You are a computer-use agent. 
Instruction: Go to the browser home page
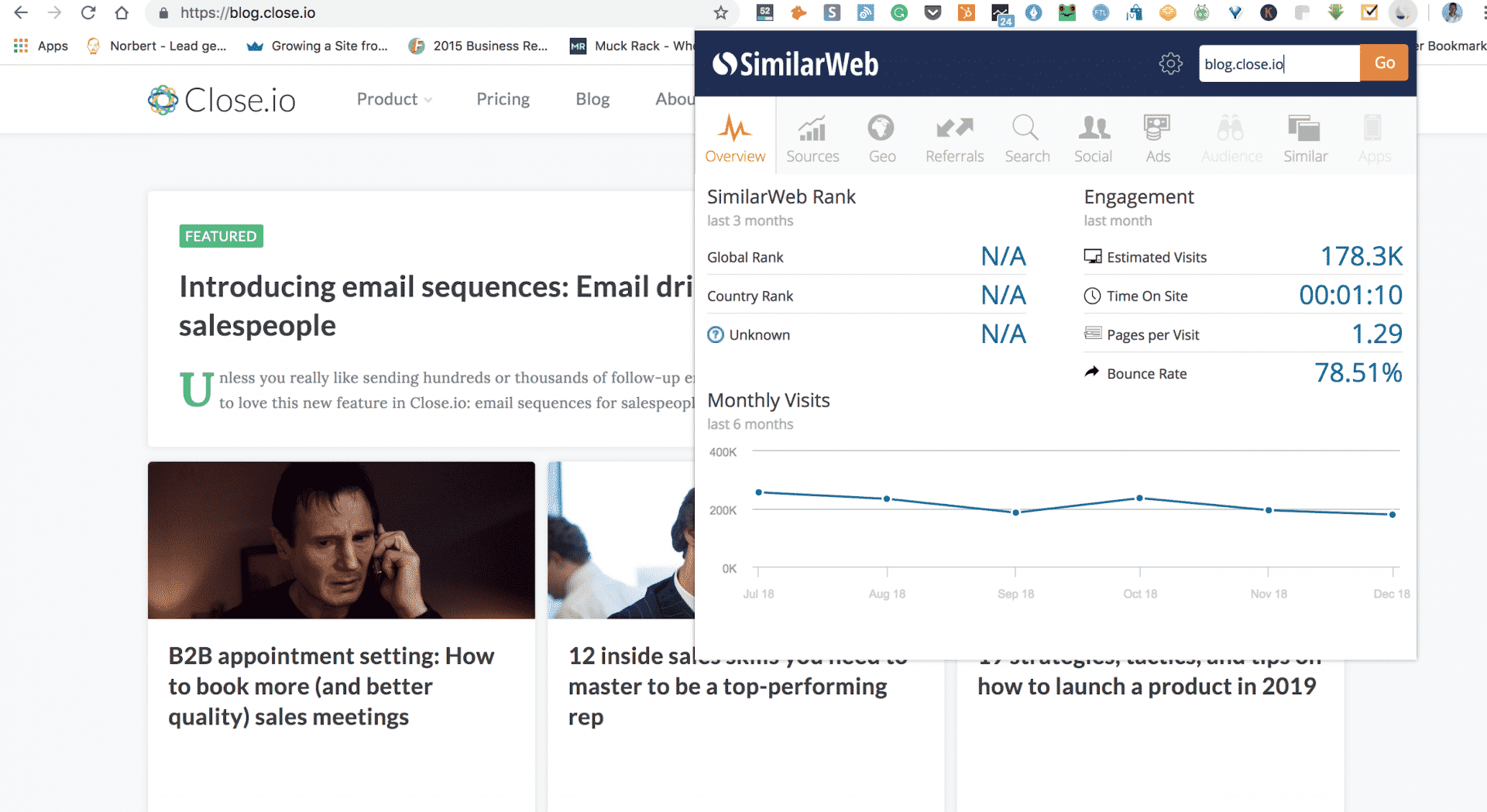pyautogui.click(x=122, y=12)
